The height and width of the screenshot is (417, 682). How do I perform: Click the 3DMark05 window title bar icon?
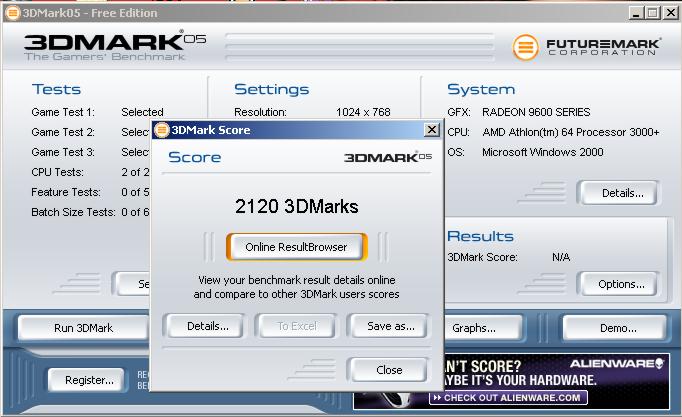coord(13,13)
